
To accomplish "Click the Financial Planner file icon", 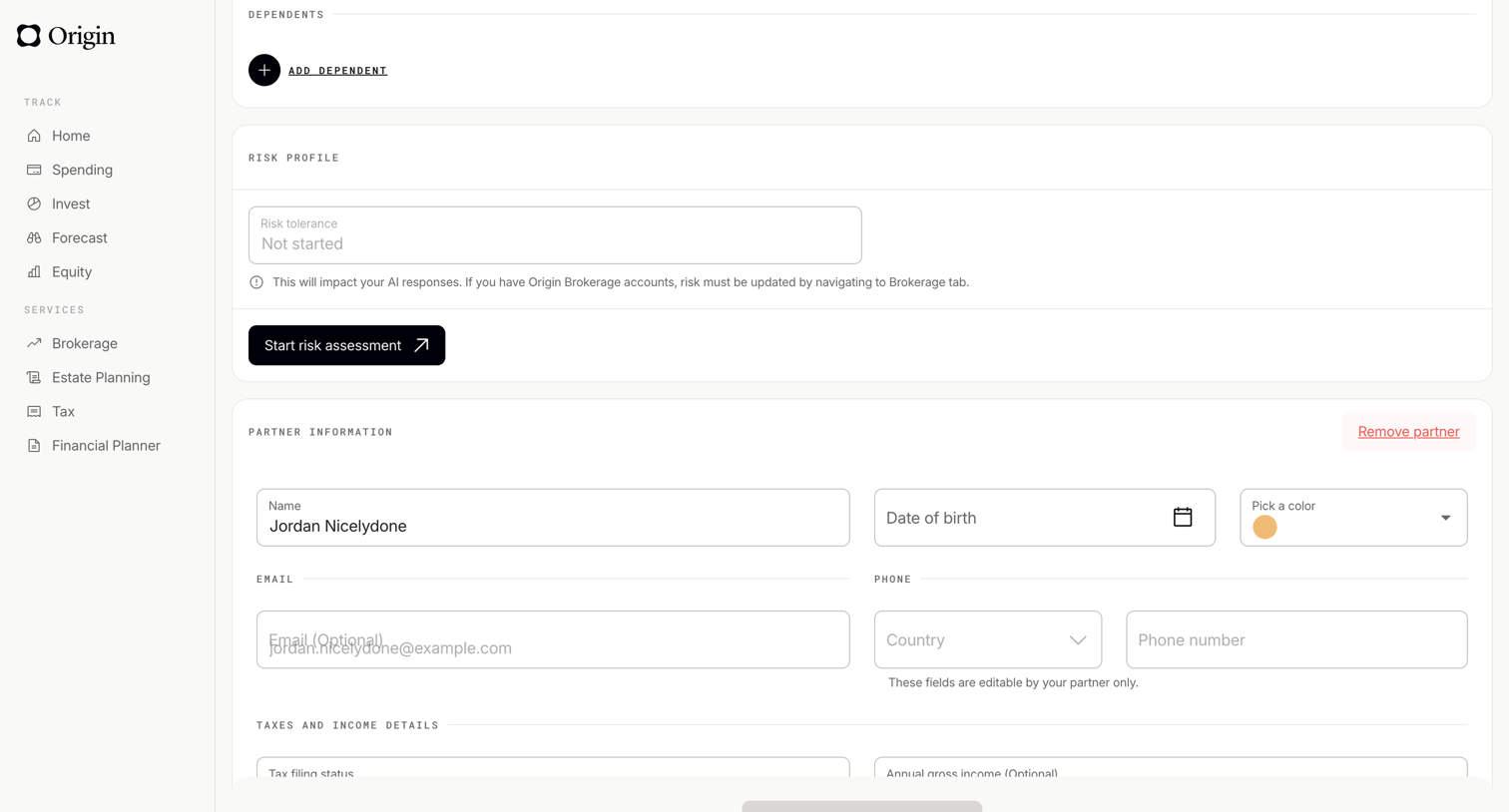I will click(34, 445).
